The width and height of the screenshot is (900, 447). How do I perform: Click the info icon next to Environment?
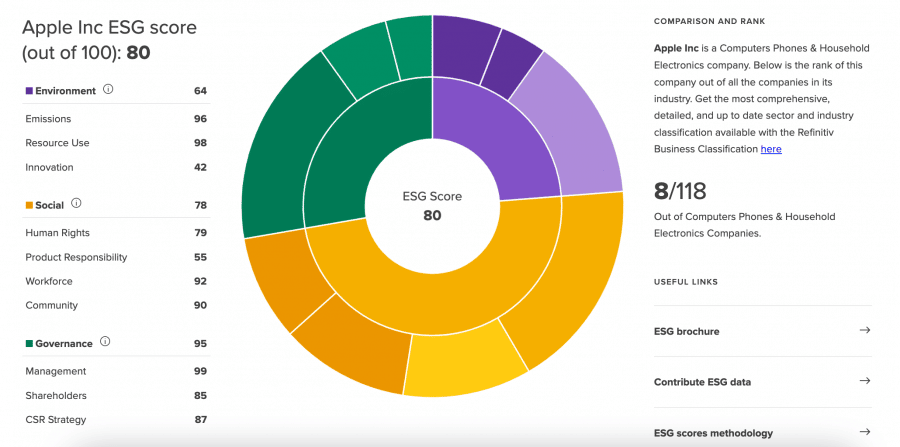coord(108,90)
